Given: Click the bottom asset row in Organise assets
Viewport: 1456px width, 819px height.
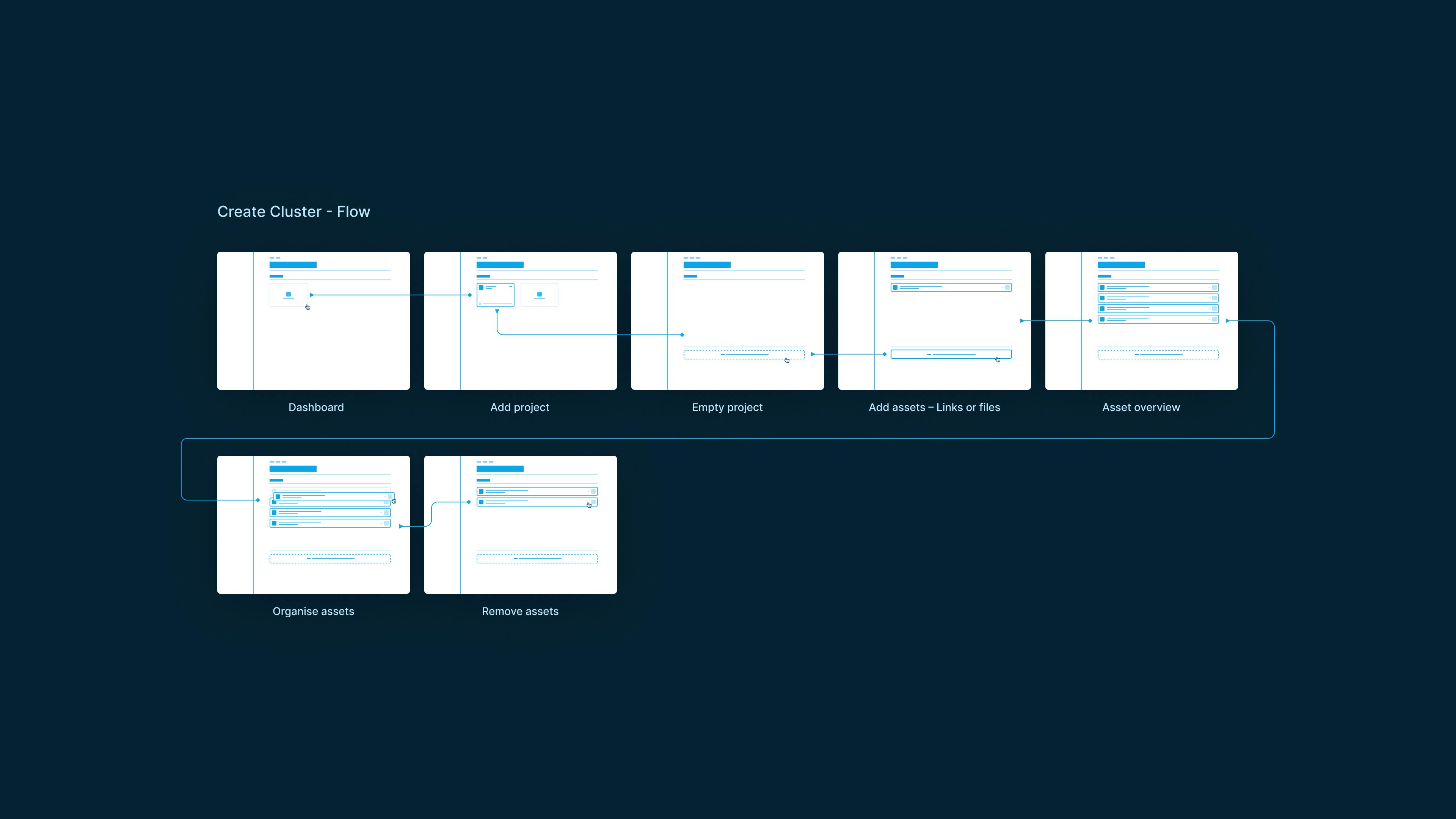Looking at the screenshot, I should tap(330, 523).
